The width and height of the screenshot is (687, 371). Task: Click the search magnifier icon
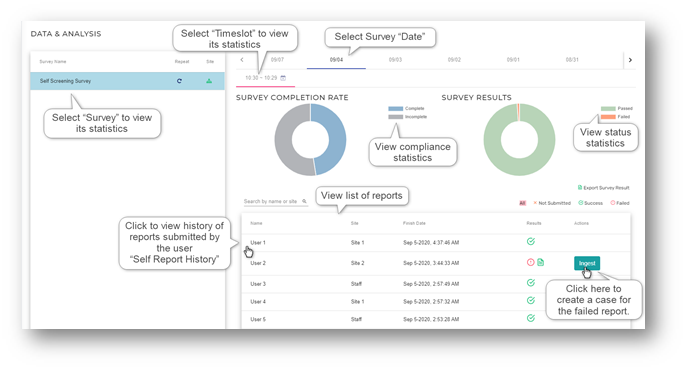point(304,201)
